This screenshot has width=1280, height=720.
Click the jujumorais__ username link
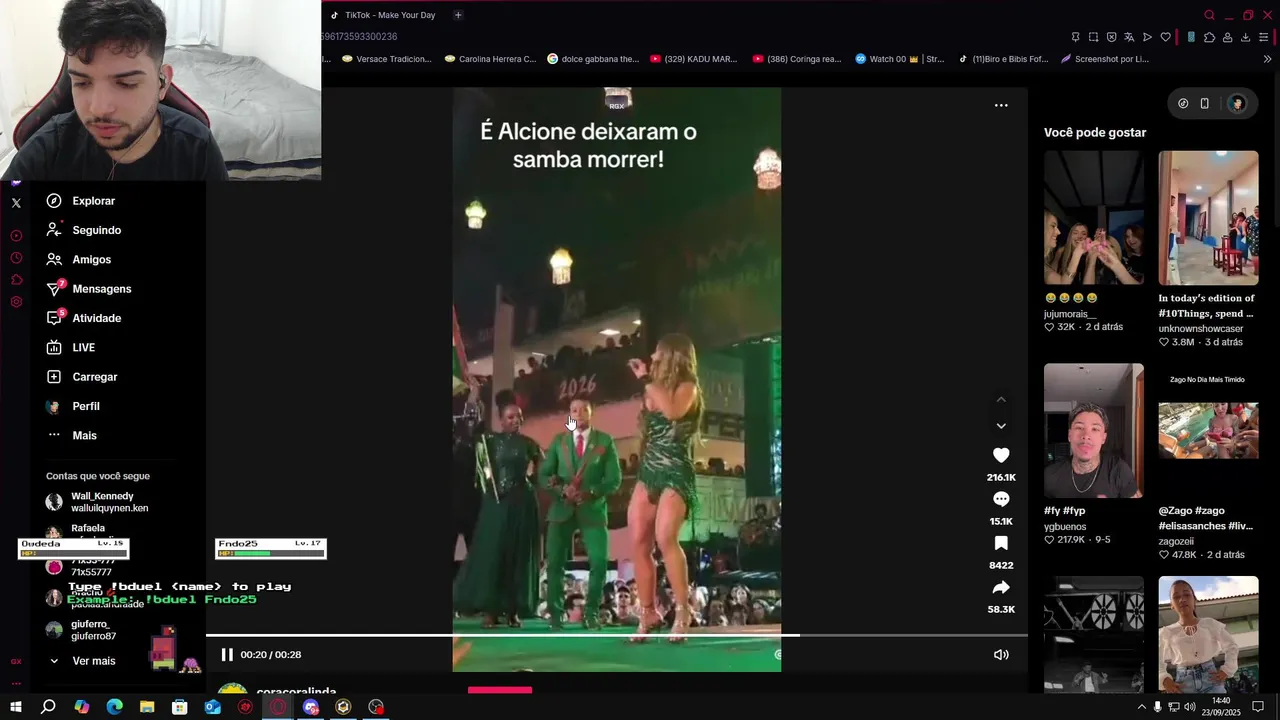[1070, 314]
